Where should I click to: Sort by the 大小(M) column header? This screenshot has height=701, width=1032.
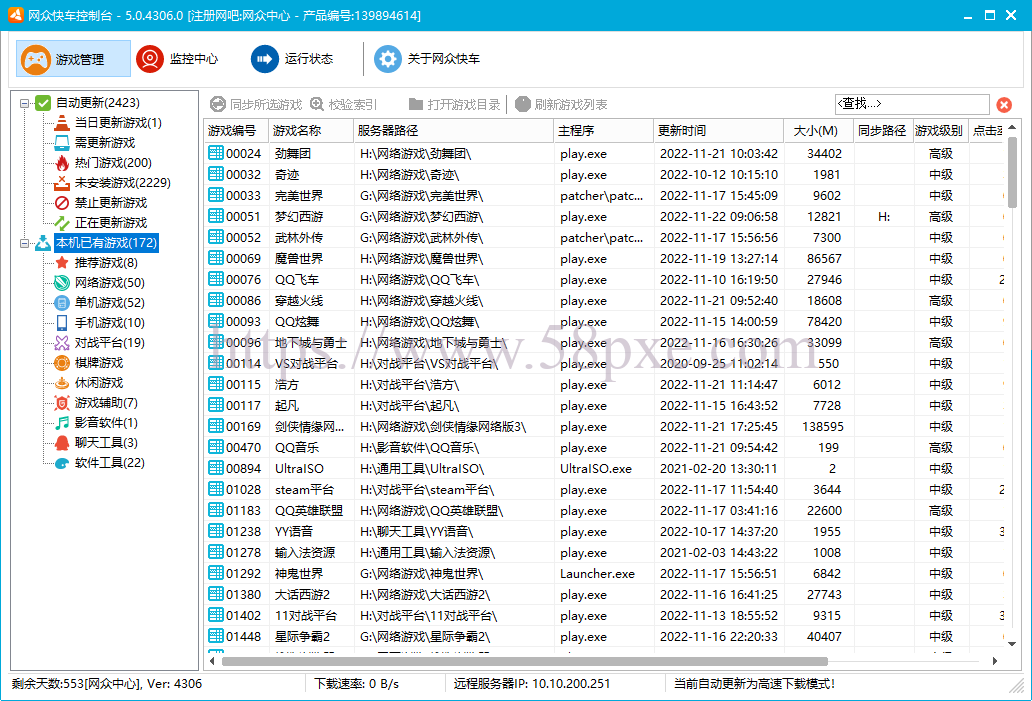tap(819, 131)
